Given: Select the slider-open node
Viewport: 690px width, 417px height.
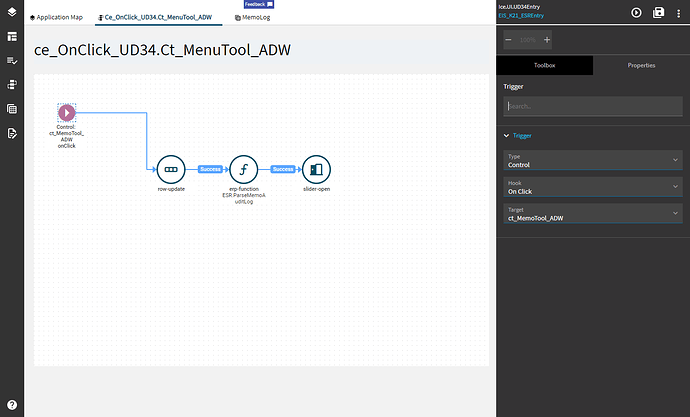Looking at the screenshot, I should tap(316, 169).
